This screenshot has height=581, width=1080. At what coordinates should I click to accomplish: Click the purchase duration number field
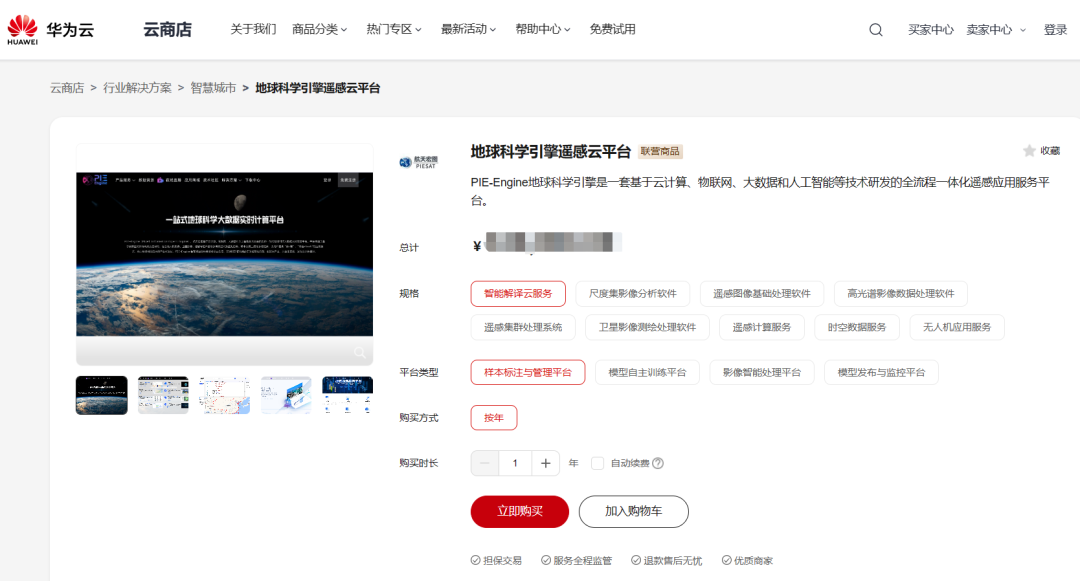click(x=515, y=463)
